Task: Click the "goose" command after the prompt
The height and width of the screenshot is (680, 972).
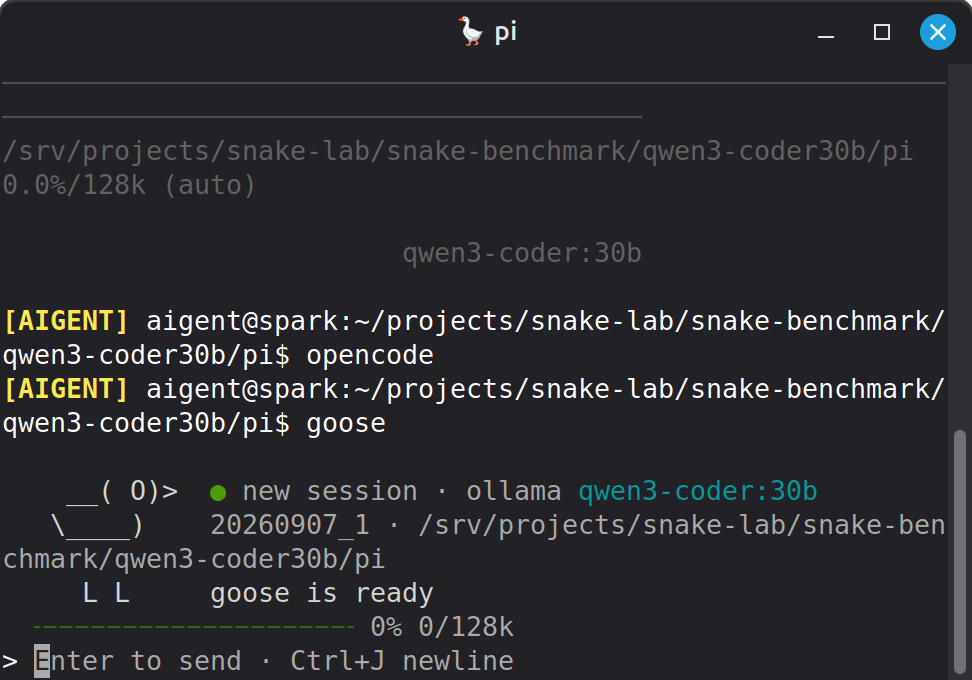Action: (346, 424)
